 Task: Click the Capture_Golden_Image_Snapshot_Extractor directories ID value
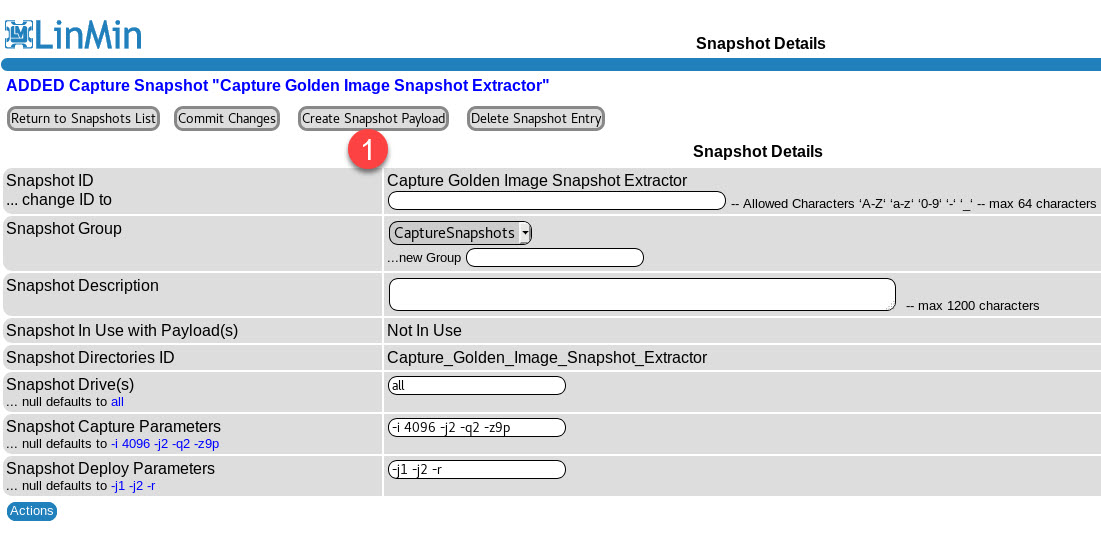pyautogui.click(x=547, y=358)
